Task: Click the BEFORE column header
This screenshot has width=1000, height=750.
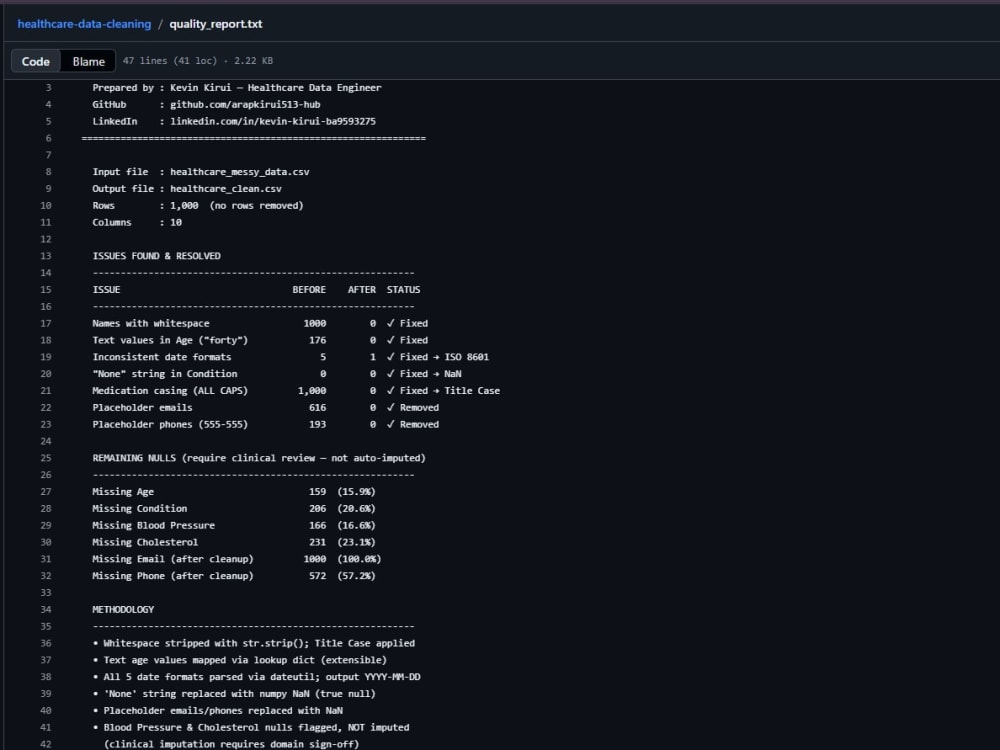Action: point(309,290)
